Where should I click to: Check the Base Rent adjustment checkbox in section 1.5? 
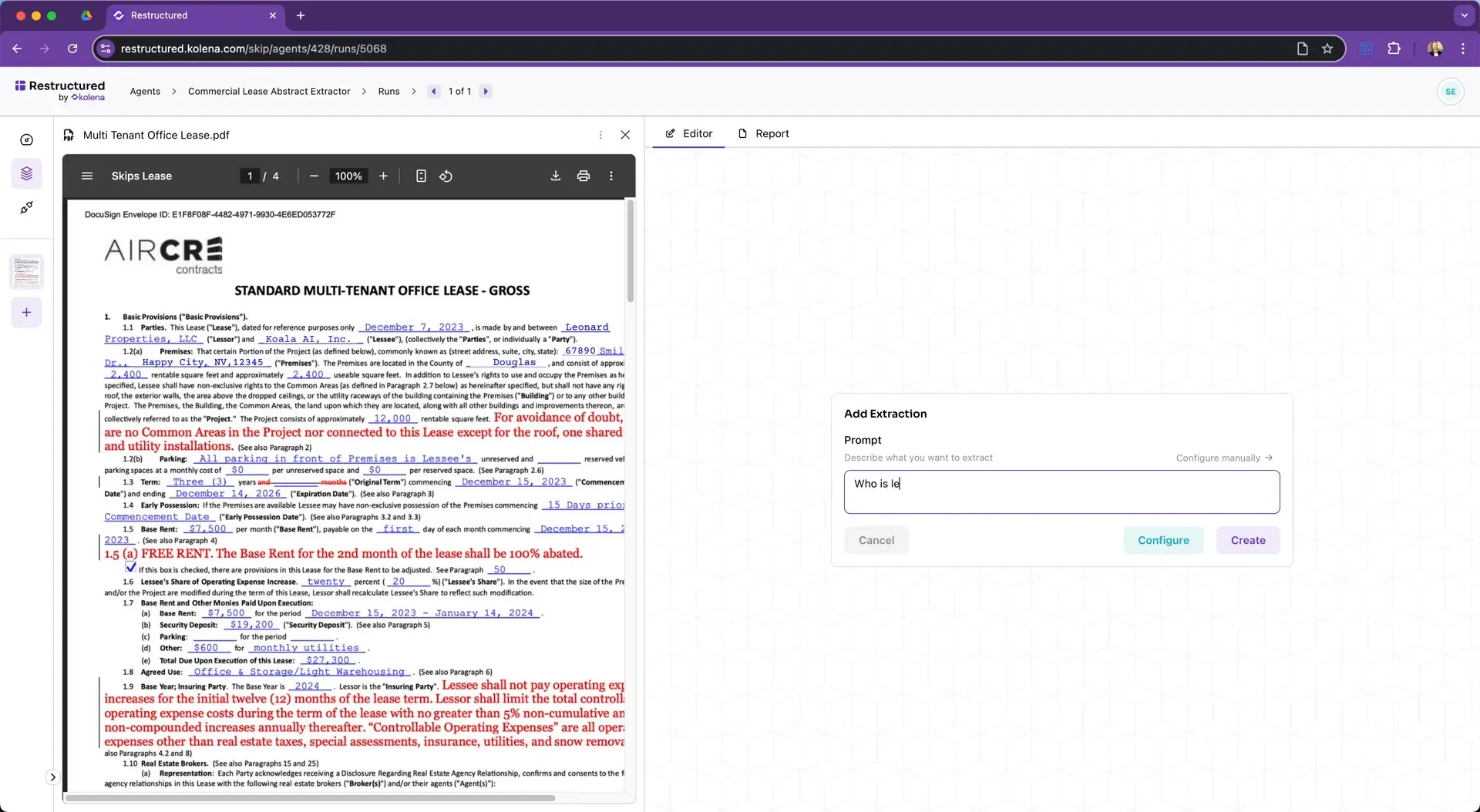pos(131,569)
